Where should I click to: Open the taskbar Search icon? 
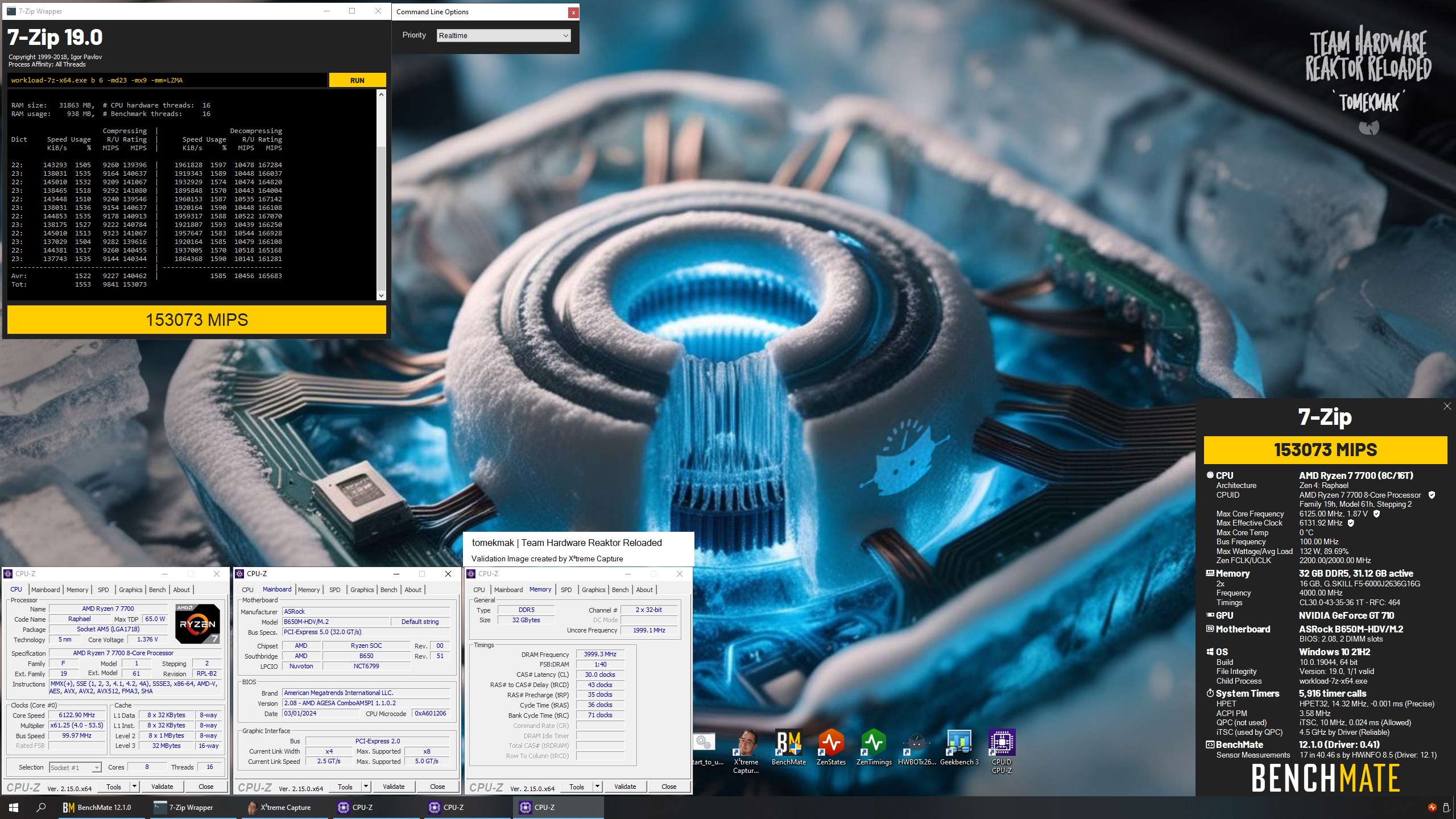[x=41, y=807]
